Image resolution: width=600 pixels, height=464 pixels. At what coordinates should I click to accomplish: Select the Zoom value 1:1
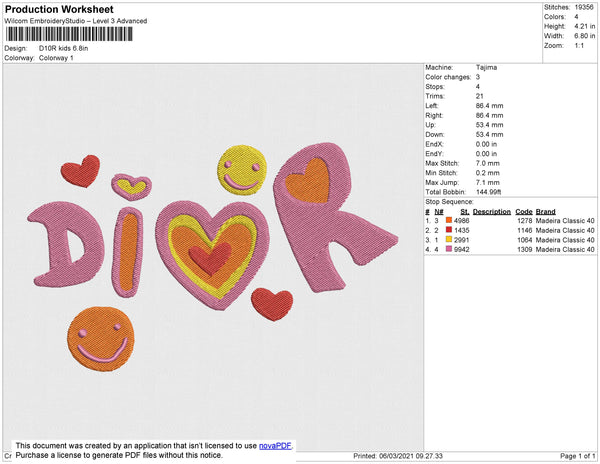pyautogui.click(x=579, y=46)
